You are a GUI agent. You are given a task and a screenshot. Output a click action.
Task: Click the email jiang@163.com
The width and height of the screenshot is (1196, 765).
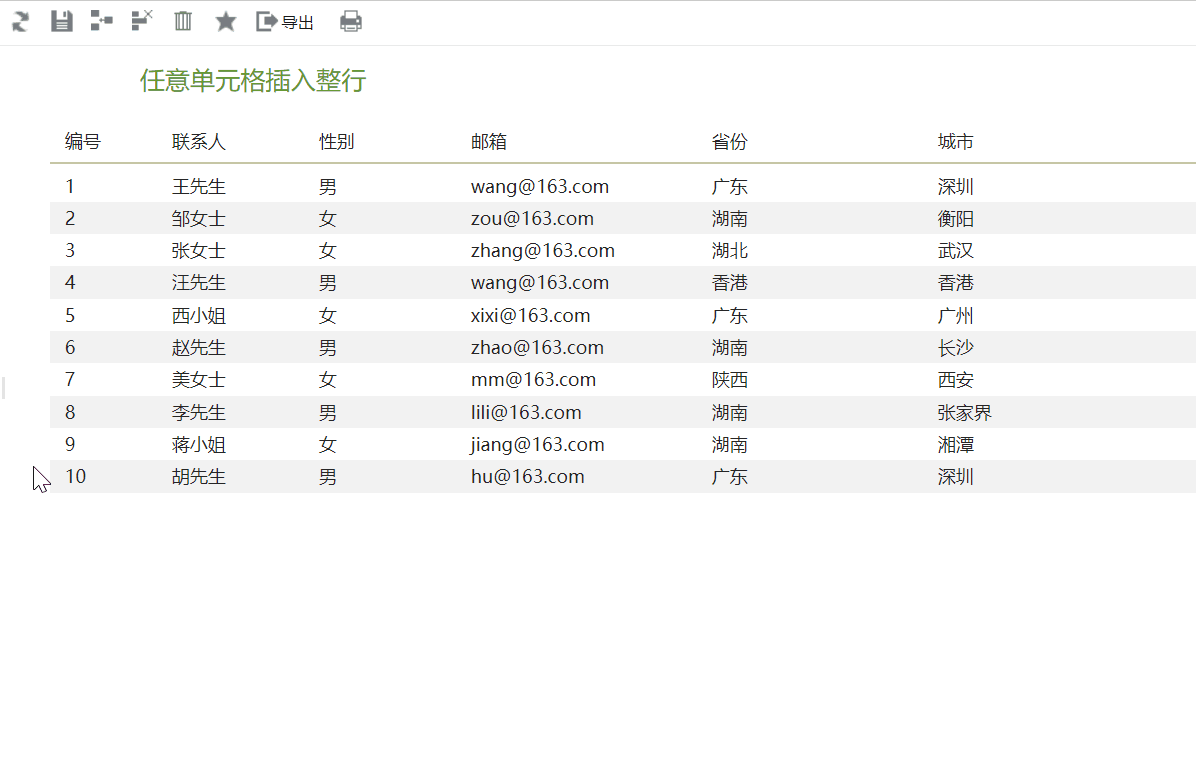pos(538,445)
